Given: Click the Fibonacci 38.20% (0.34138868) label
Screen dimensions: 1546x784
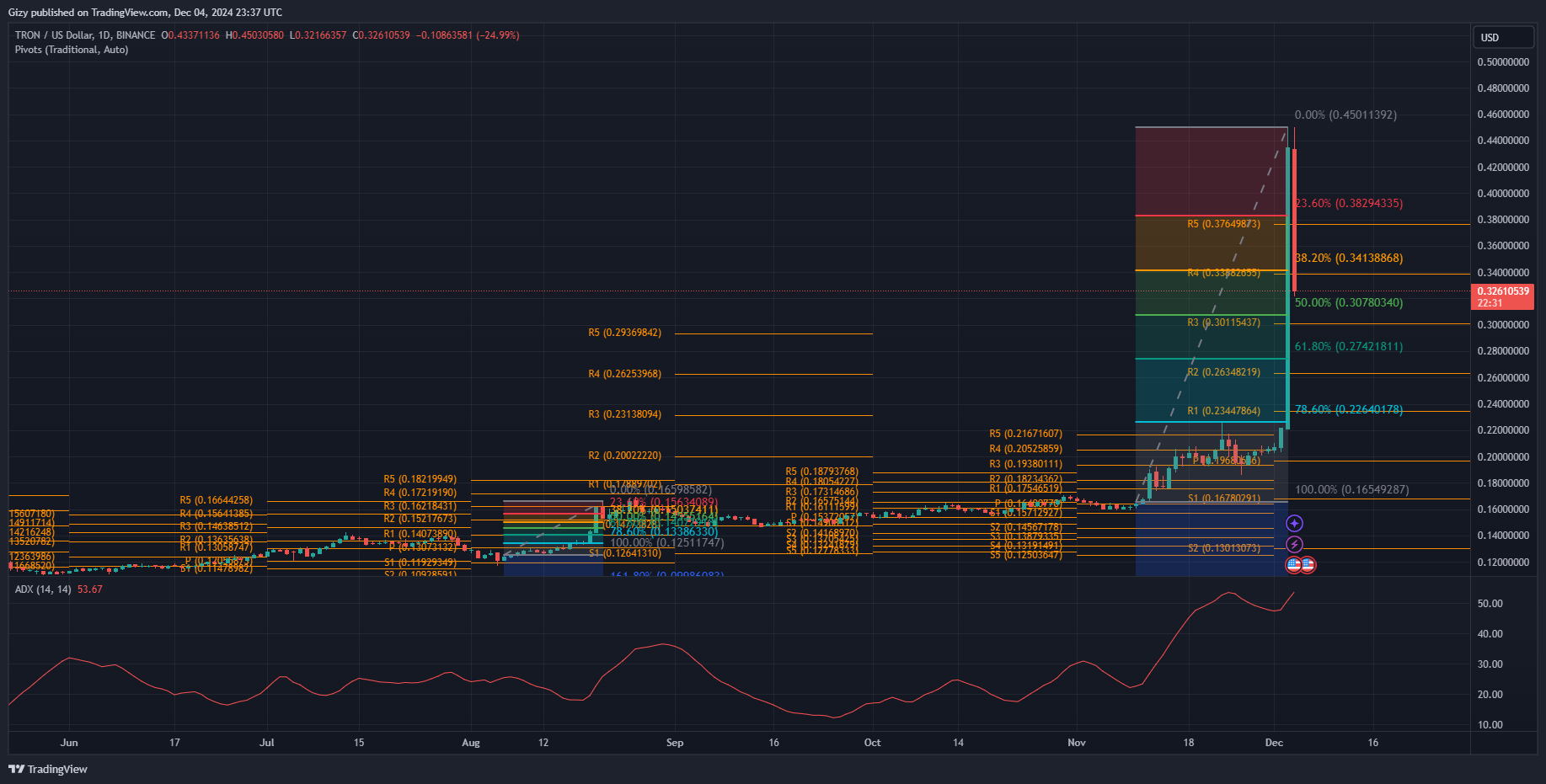Looking at the screenshot, I should (x=1349, y=259).
